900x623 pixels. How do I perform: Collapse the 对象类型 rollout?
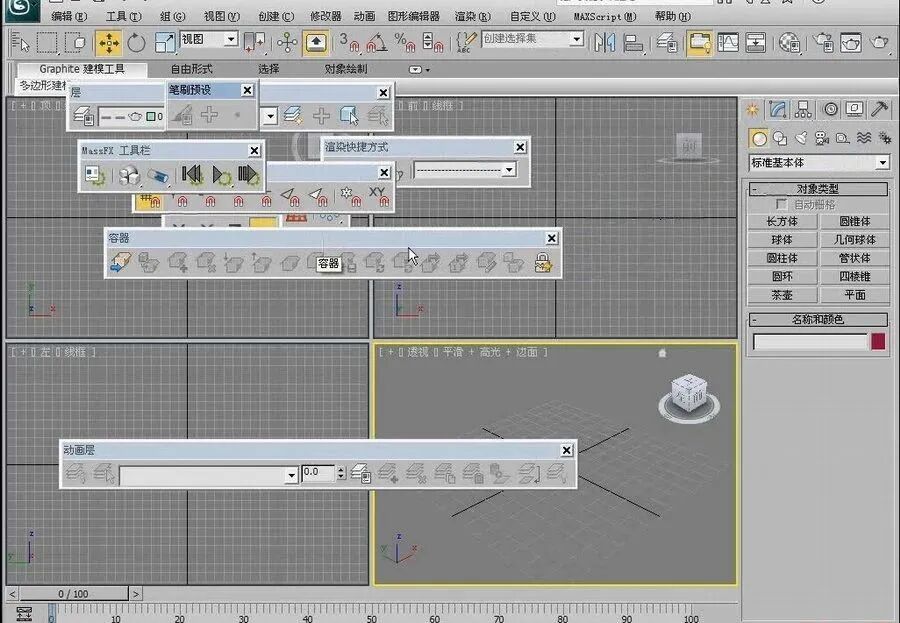pyautogui.click(x=818, y=189)
